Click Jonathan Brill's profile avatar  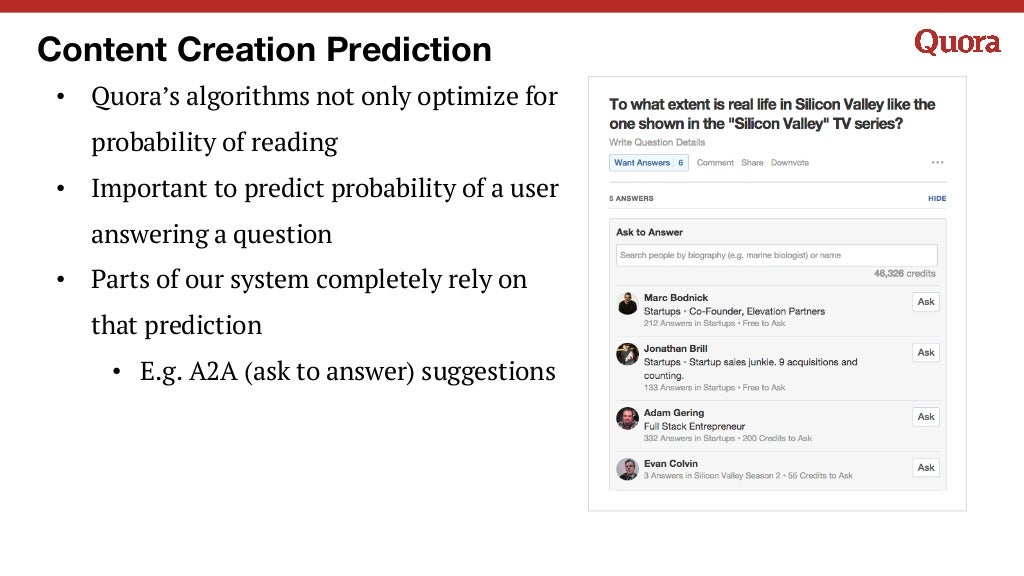coord(628,354)
